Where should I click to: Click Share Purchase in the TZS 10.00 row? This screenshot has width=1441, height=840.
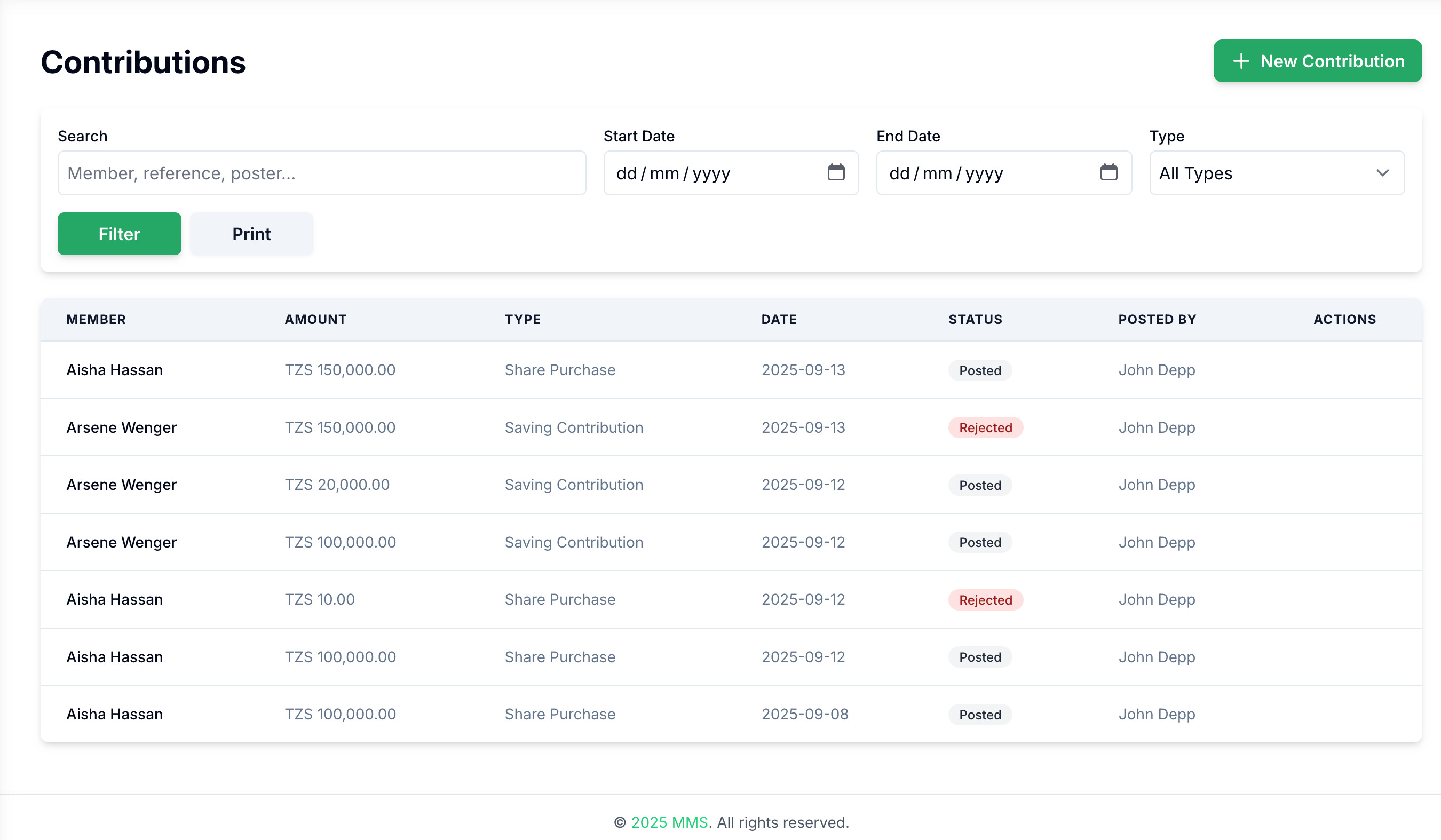[560, 599]
